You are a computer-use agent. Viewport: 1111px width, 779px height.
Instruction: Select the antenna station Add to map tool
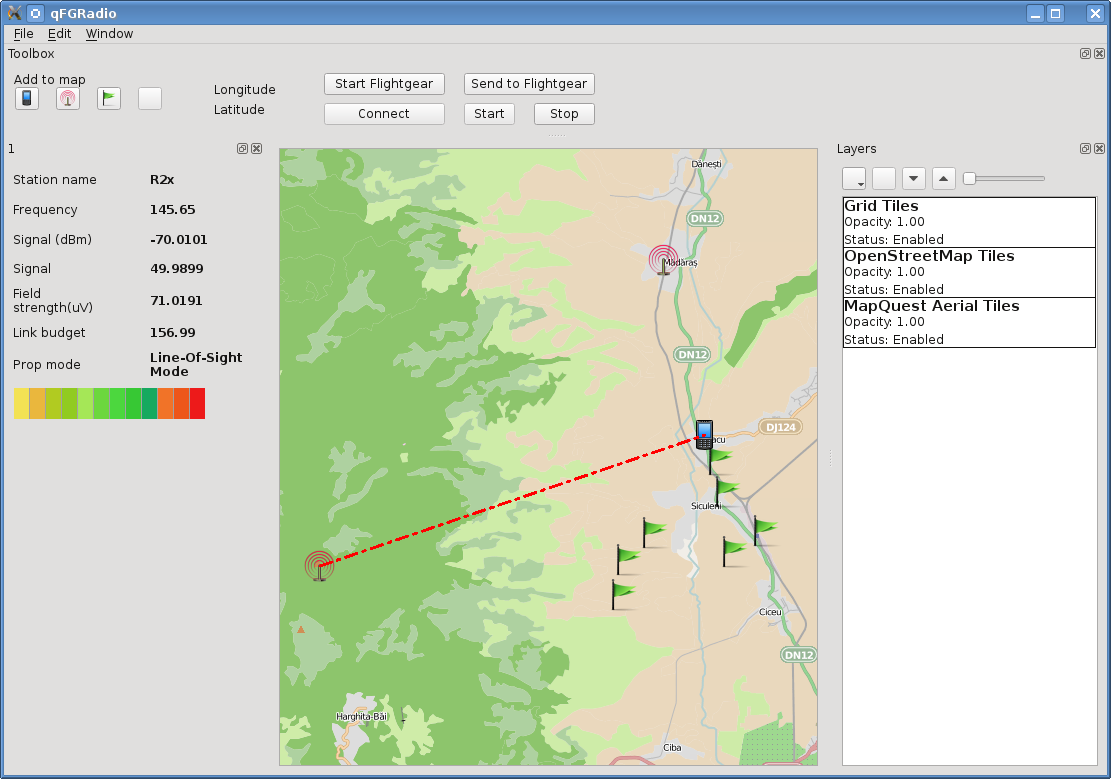click(x=68, y=98)
